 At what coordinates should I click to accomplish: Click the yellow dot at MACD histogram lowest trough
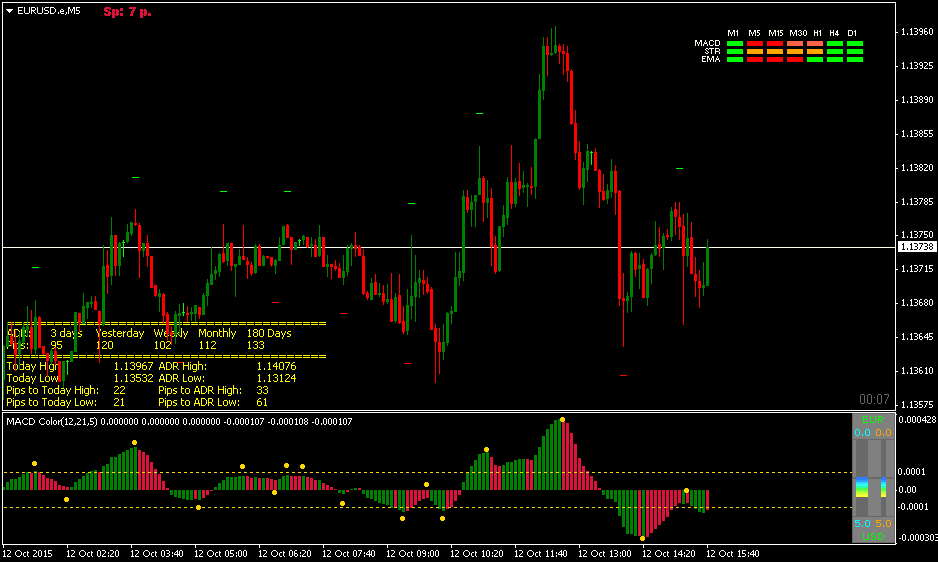click(642, 539)
